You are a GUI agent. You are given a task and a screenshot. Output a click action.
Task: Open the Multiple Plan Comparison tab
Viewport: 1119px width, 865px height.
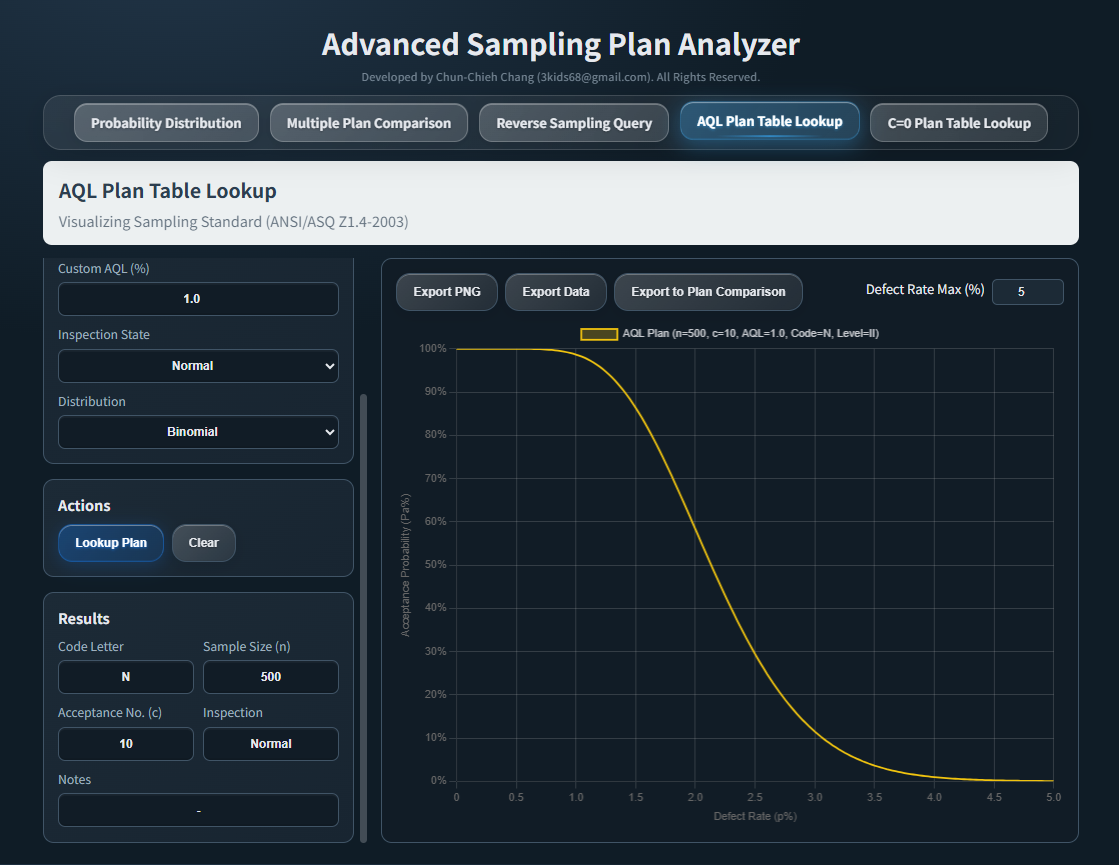point(368,122)
